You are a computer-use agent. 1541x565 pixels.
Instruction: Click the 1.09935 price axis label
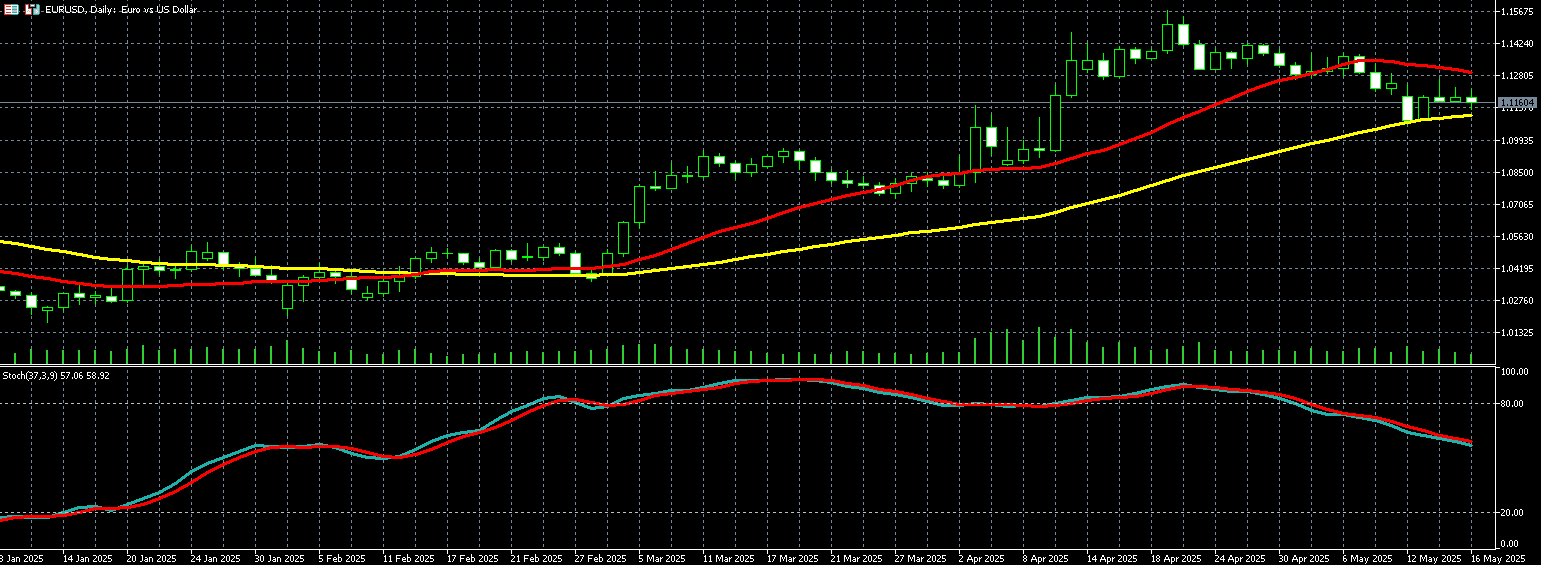point(1517,140)
